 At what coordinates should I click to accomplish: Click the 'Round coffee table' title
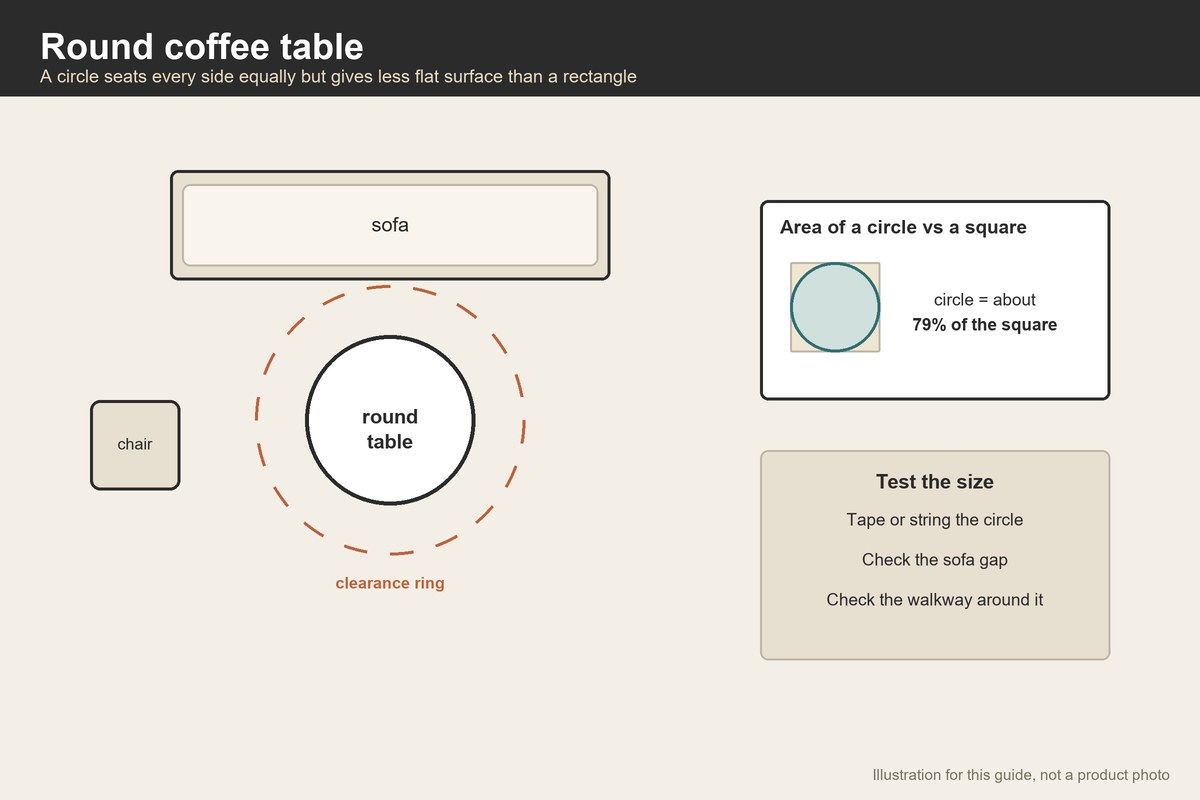(x=201, y=46)
